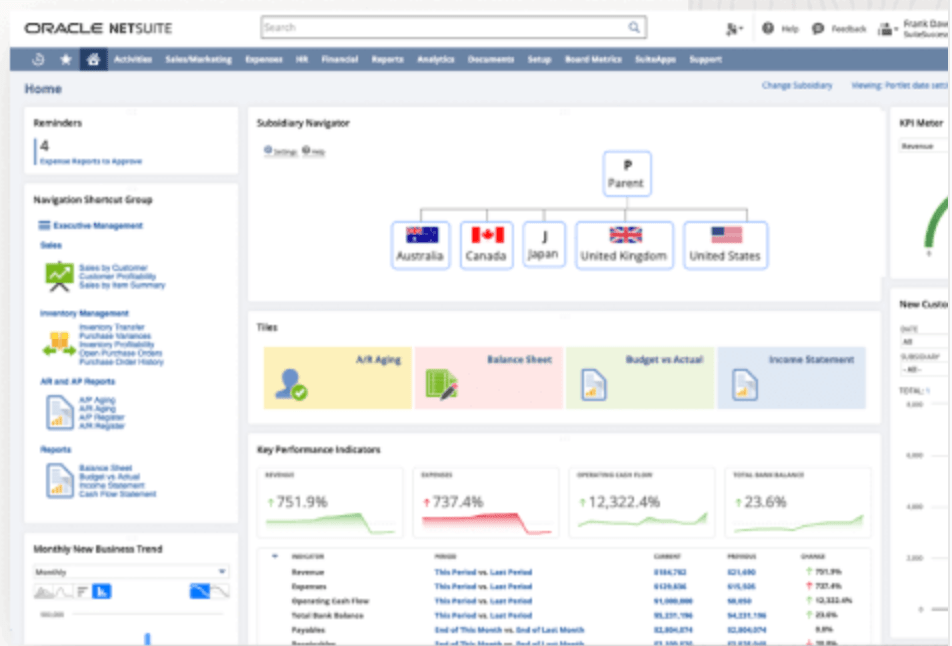Viewport: 952px width, 646px height.
Task: Open the Monthly dropdown in Business Trend
Action: [x=131, y=571]
